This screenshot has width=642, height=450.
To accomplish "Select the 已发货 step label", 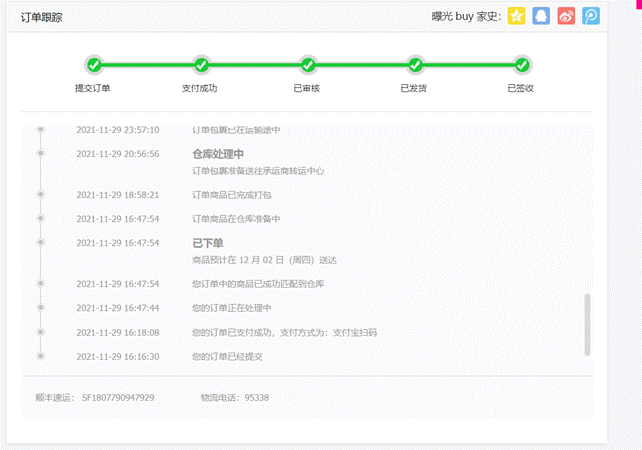I will [414, 88].
